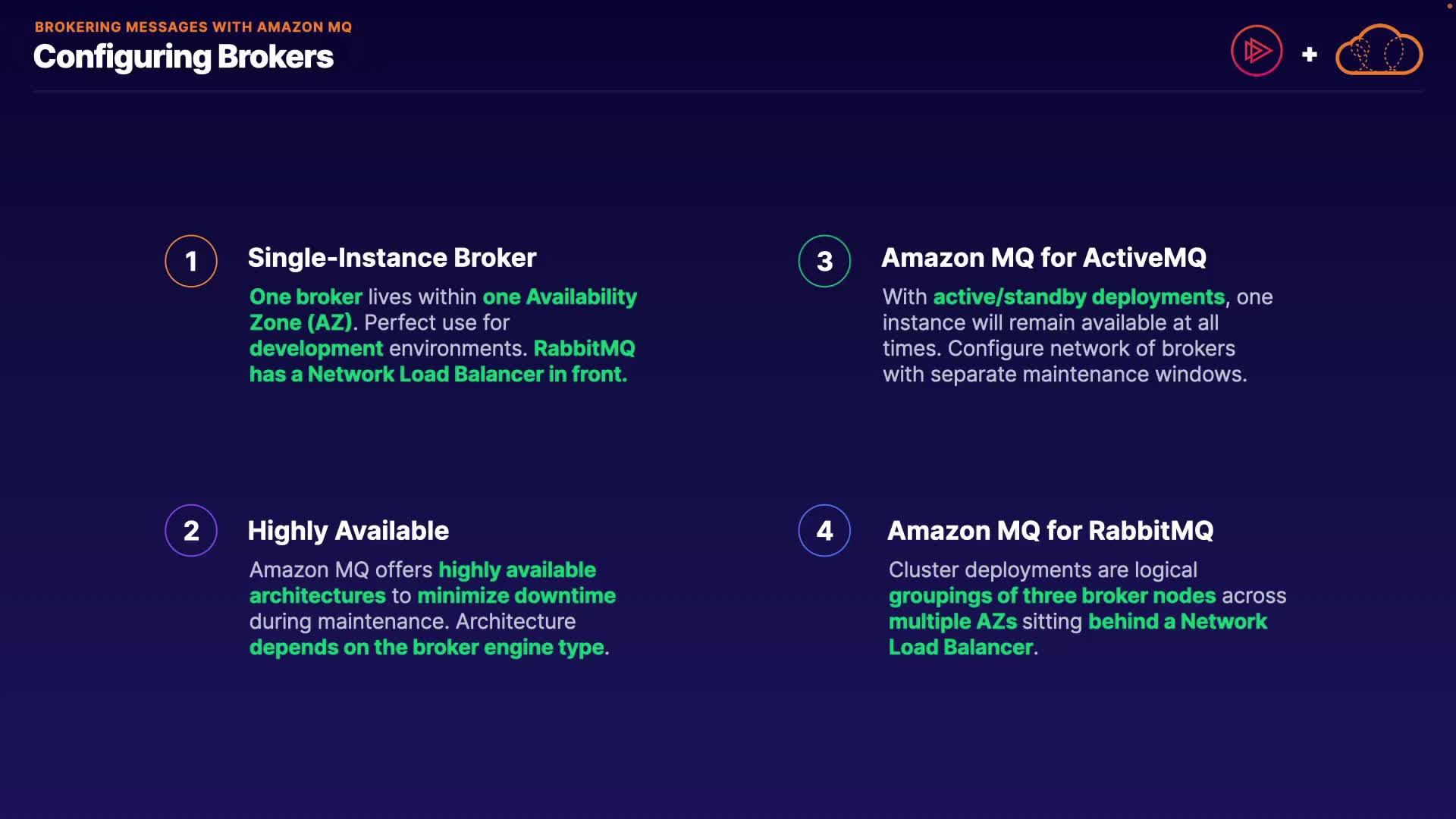1456x819 pixels.
Task: Click the Amazon MQ for RabbitMQ heading
Action: [1050, 531]
